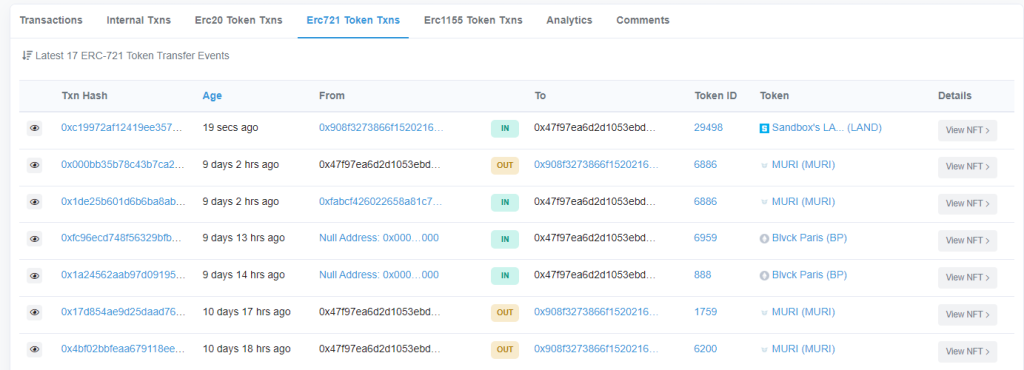Open transaction hash 0xc19972af12419ee357
Image resolution: width=1024 pixels, height=370 pixels.
tap(121, 128)
